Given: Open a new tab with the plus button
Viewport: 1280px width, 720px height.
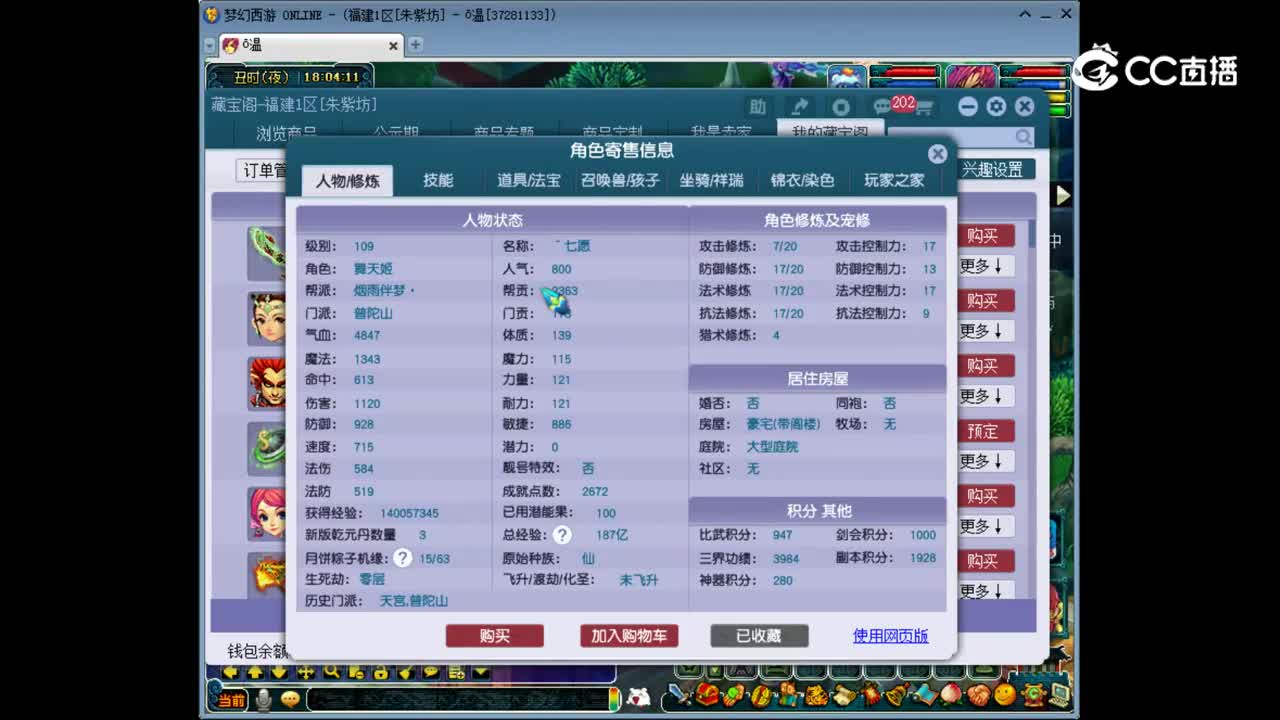Looking at the screenshot, I should click(415, 45).
